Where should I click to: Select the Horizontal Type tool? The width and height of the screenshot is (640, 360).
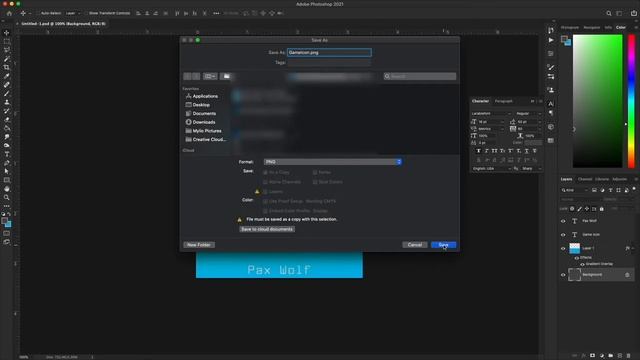7,154
